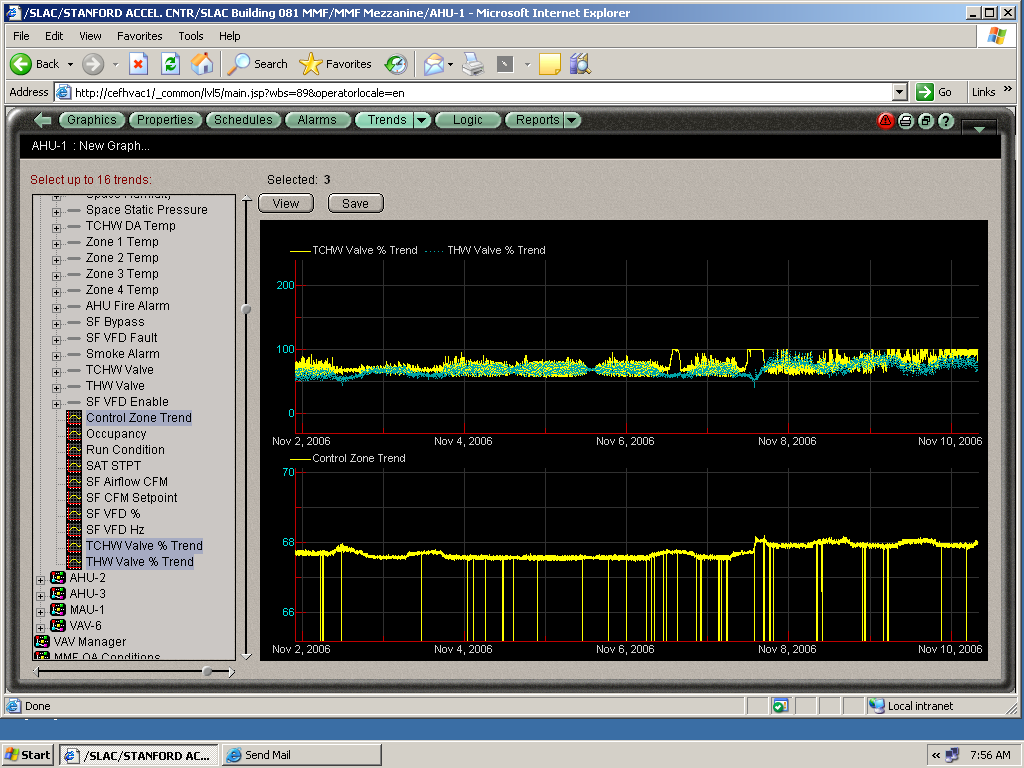
Task: Switch to the Alarms tab
Action: (317, 120)
